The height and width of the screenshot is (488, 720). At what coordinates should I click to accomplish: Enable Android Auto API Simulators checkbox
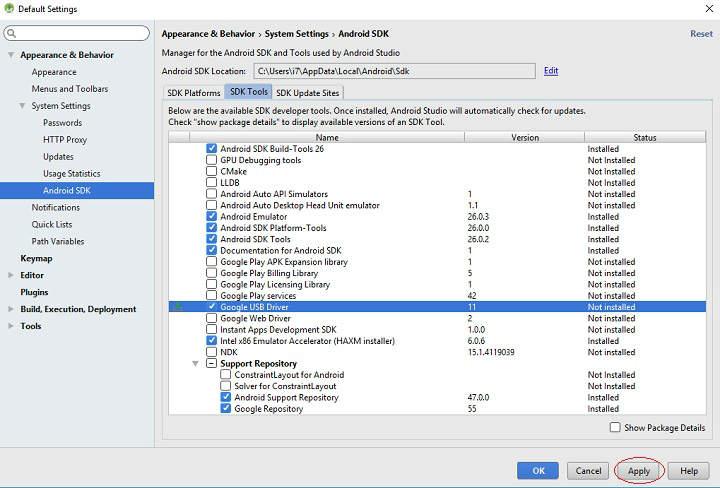[x=211, y=193]
